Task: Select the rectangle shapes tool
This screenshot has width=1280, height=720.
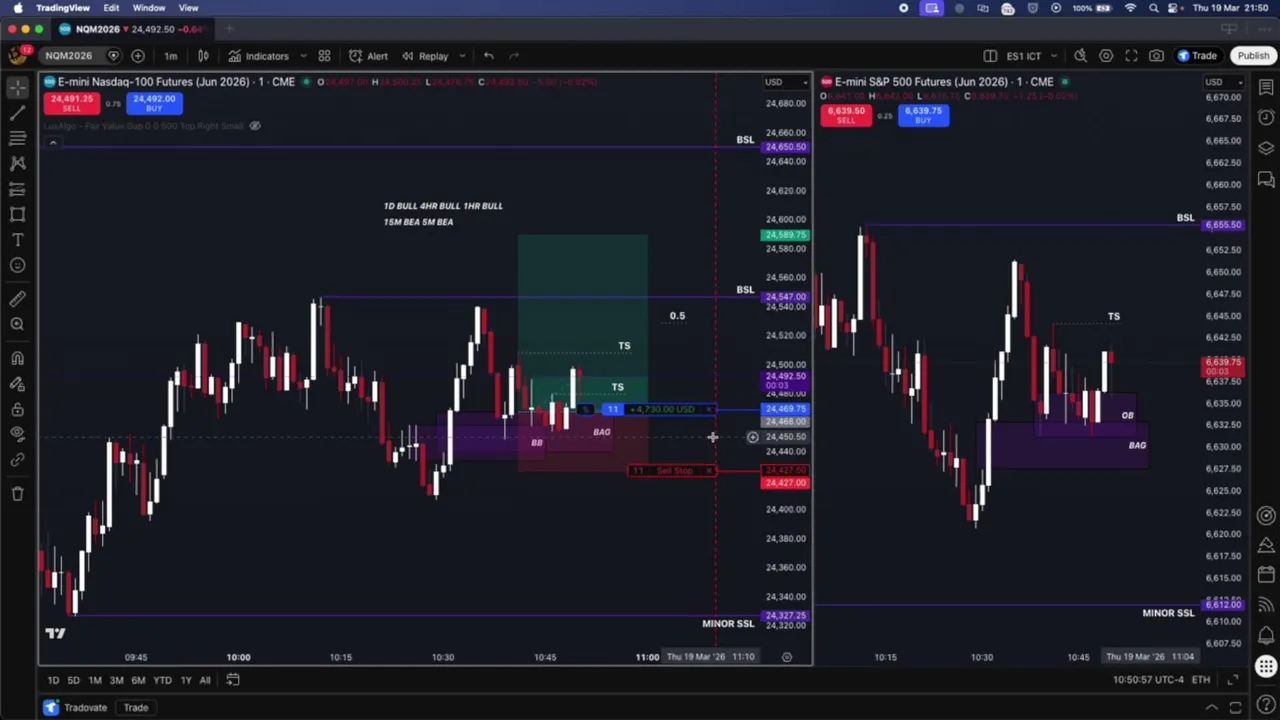Action: point(17,214)
